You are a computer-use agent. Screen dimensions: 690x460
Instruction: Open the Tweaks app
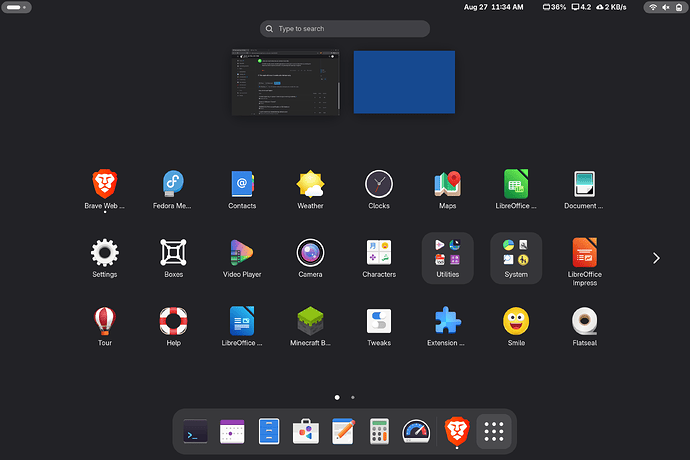pyautogui.click(x=379, y=327)
